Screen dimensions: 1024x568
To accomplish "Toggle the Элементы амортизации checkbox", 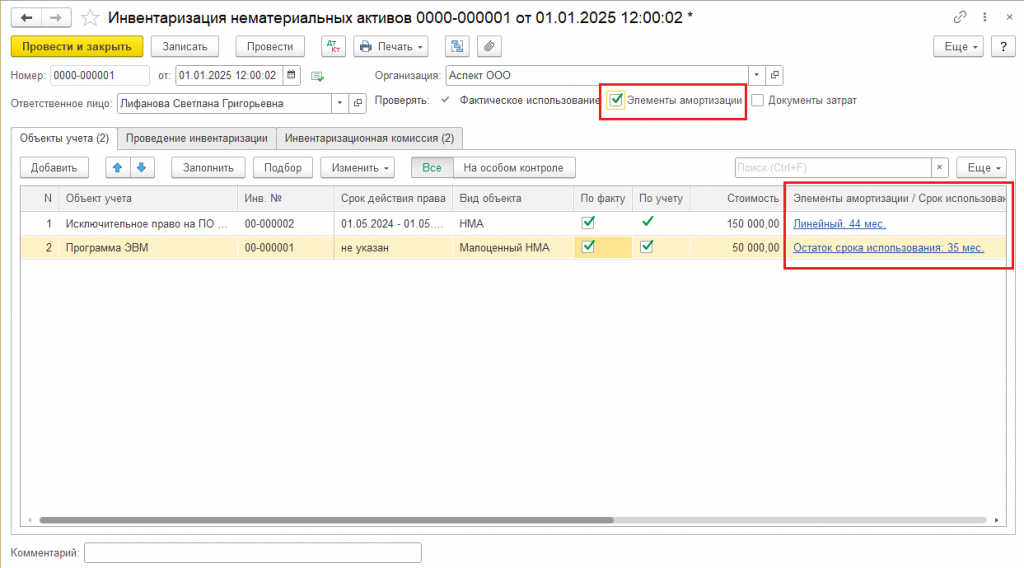I will coord(616,100).
